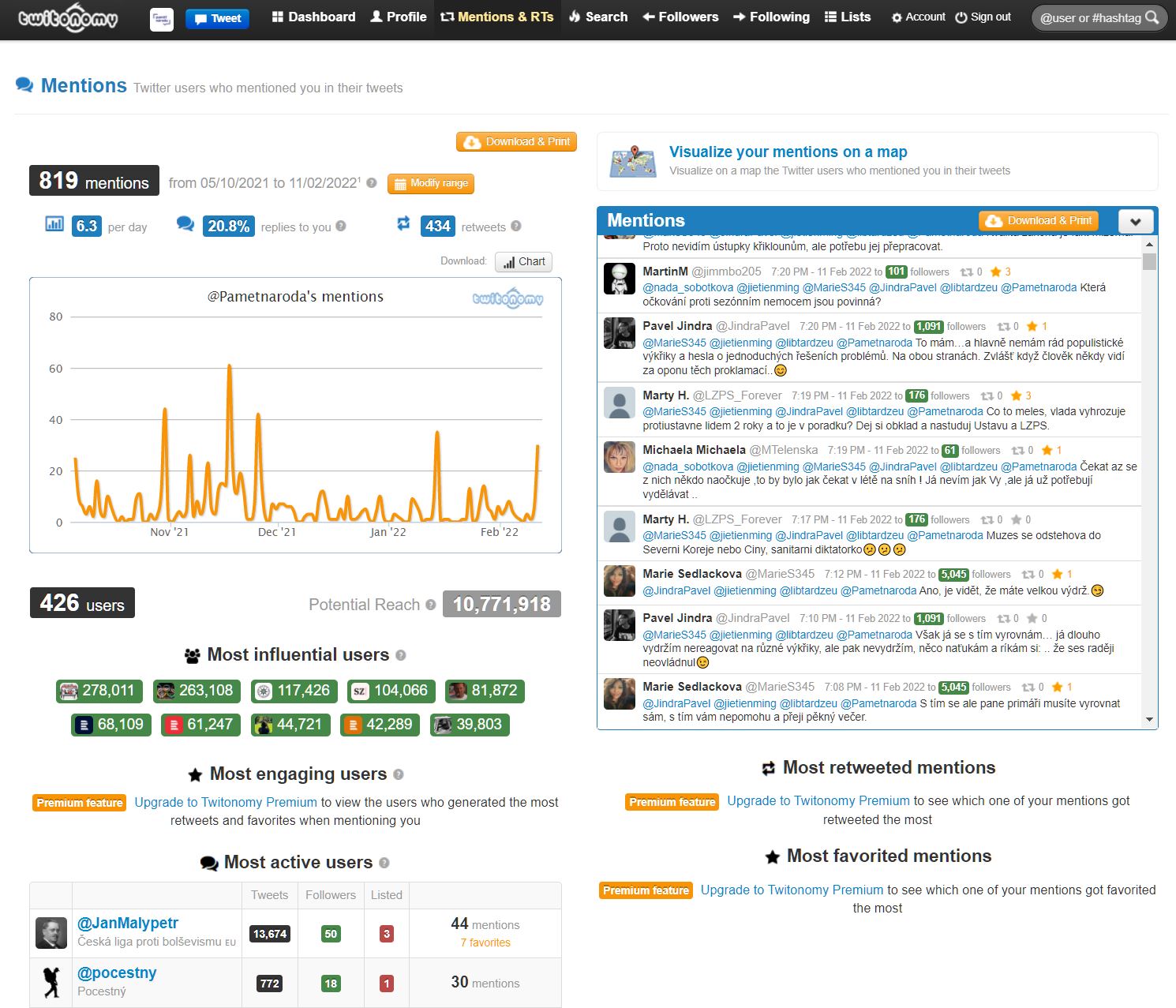Download the Chart image

[524, 262]
